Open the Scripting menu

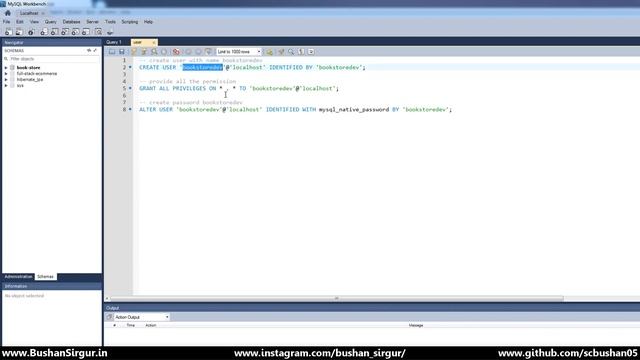(130, 22)
